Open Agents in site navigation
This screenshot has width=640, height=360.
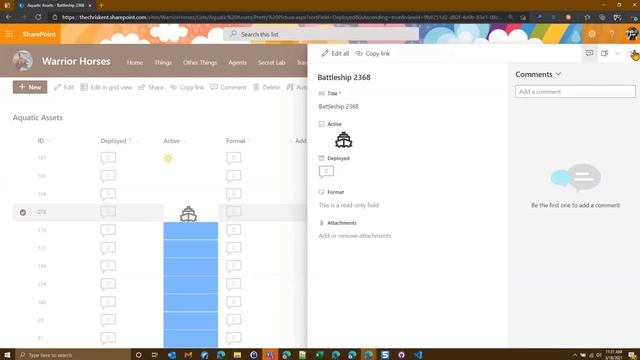coord(237,62)
